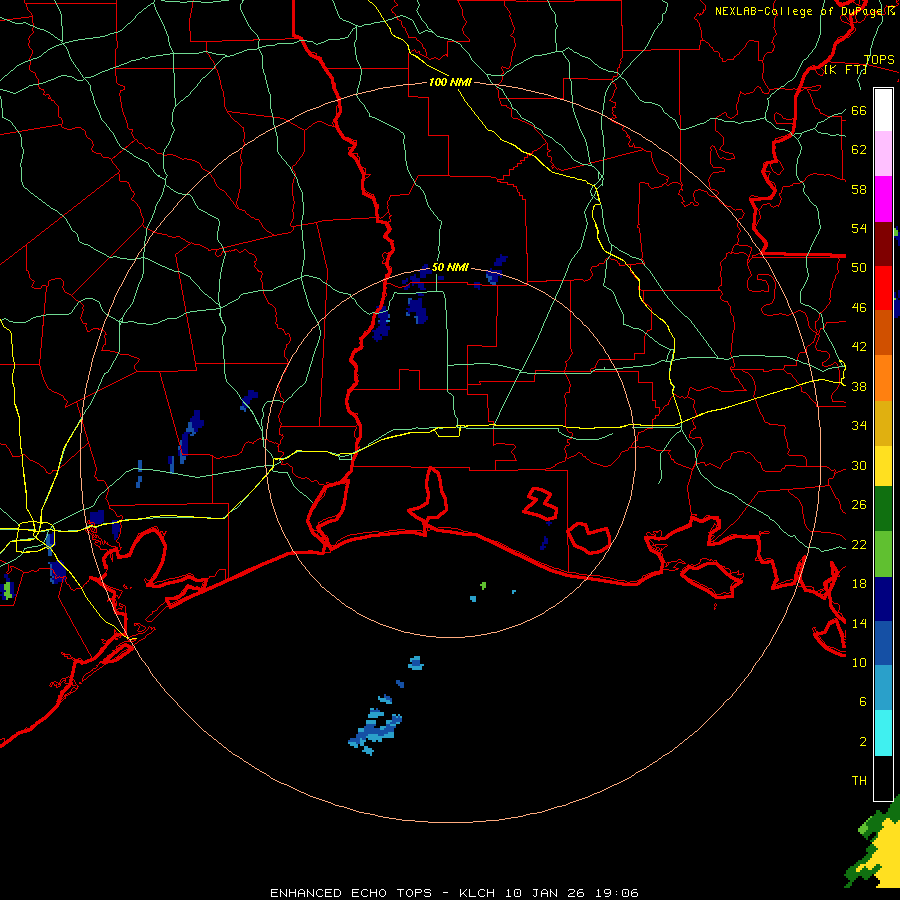Click the '58' legend value
The height and width of the screenshot is (900, 900).
859,189
